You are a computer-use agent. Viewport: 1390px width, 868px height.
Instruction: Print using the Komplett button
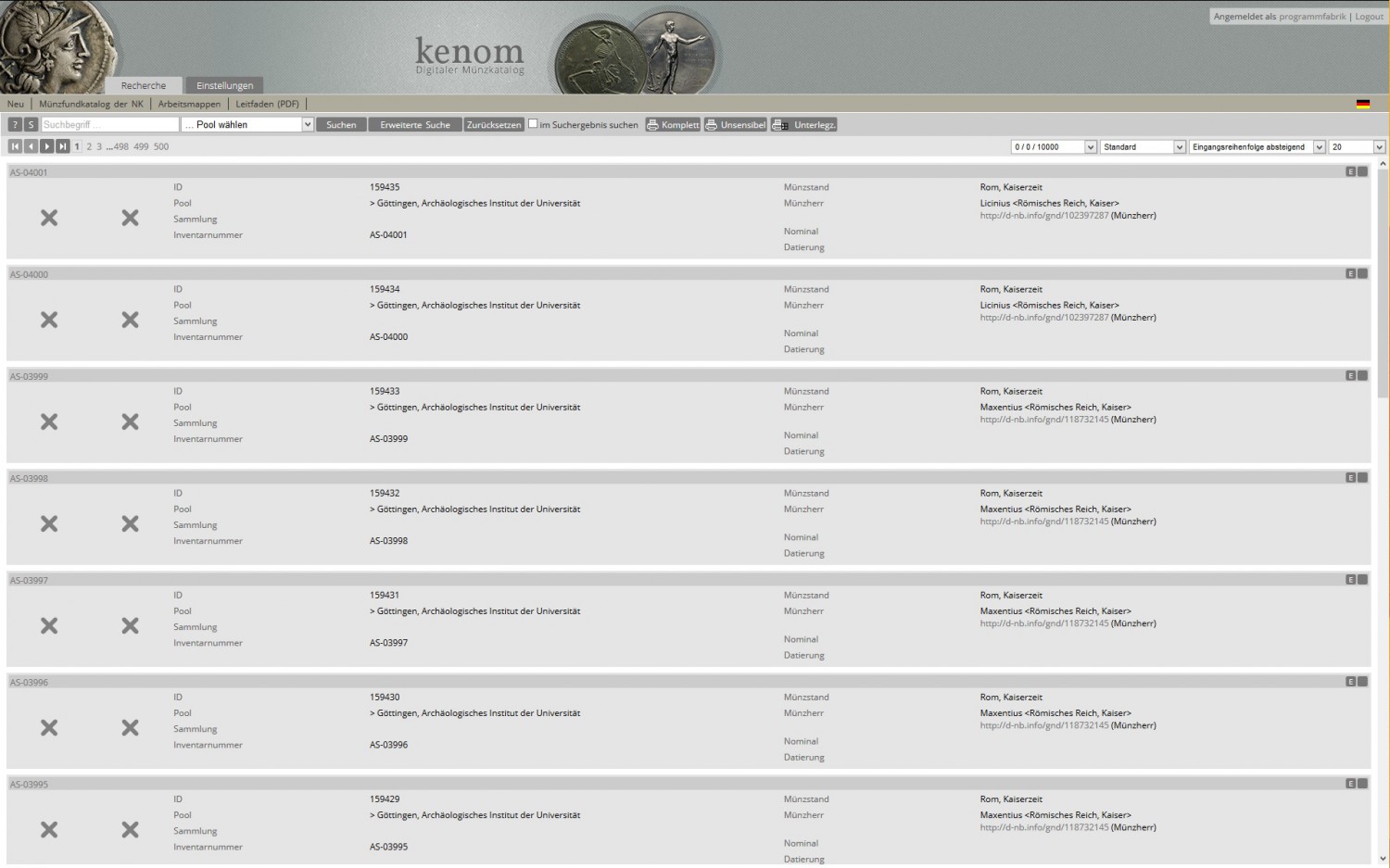click(x=673, y=125)
